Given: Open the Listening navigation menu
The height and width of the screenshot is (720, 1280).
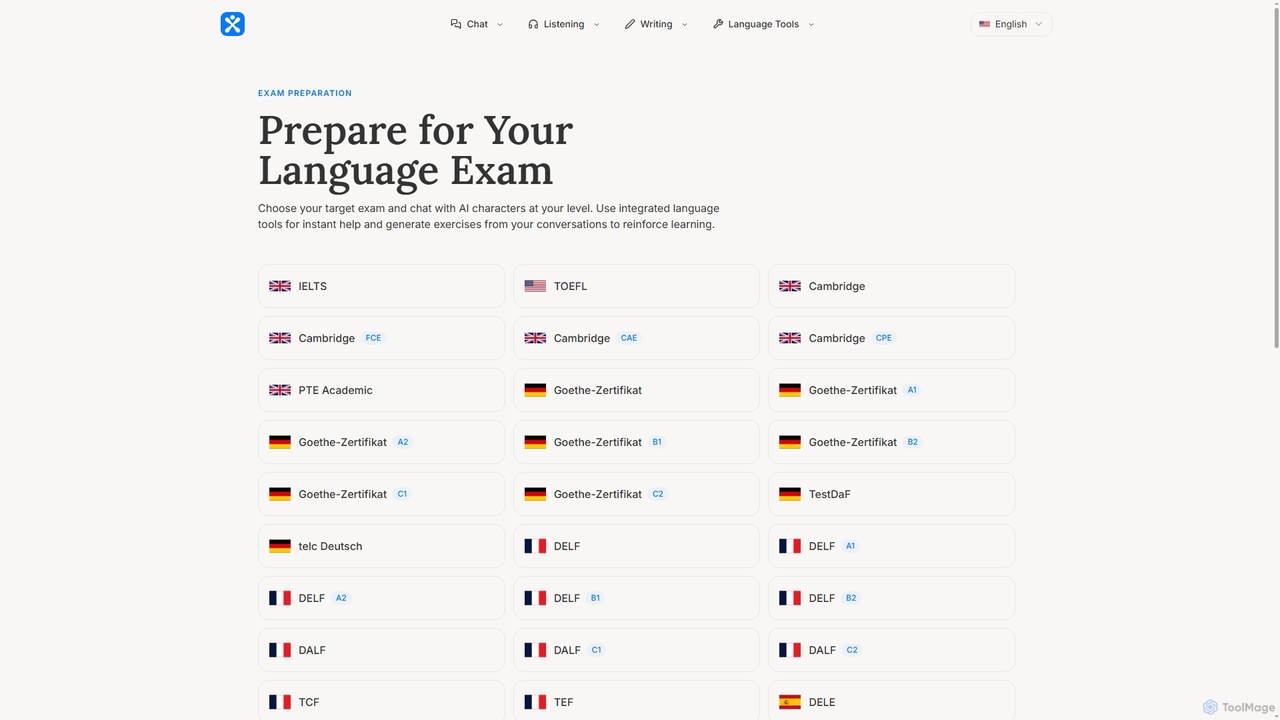Looking at the screenshot, I should 564,24.
